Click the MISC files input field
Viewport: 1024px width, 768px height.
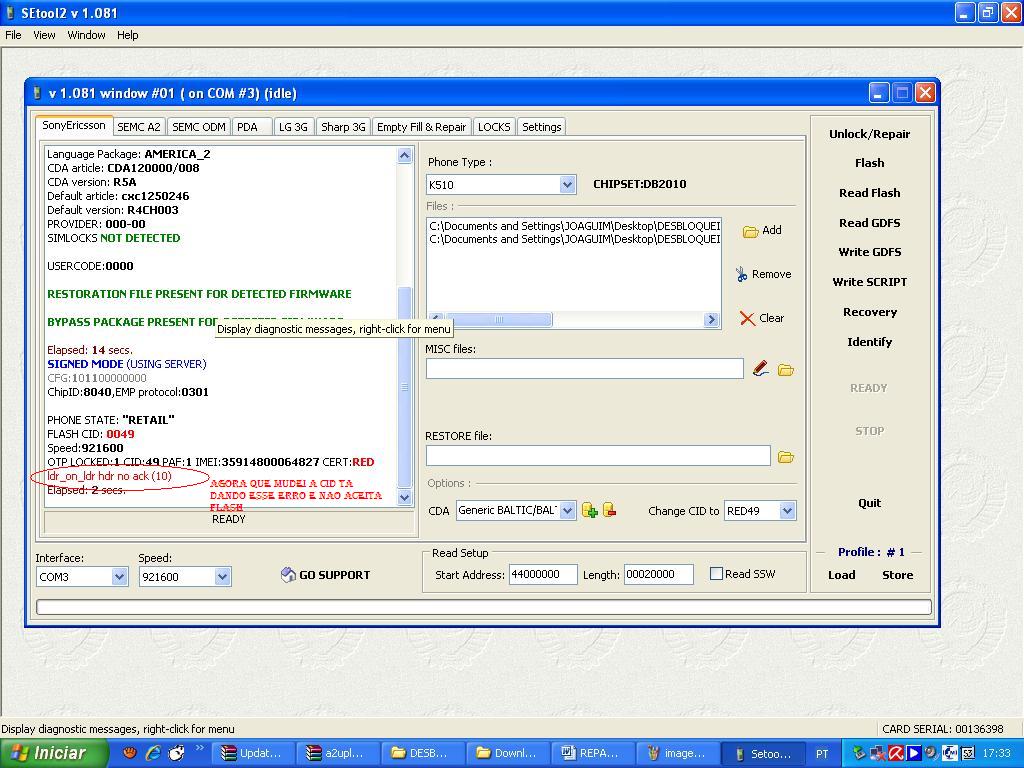point(584,369)
